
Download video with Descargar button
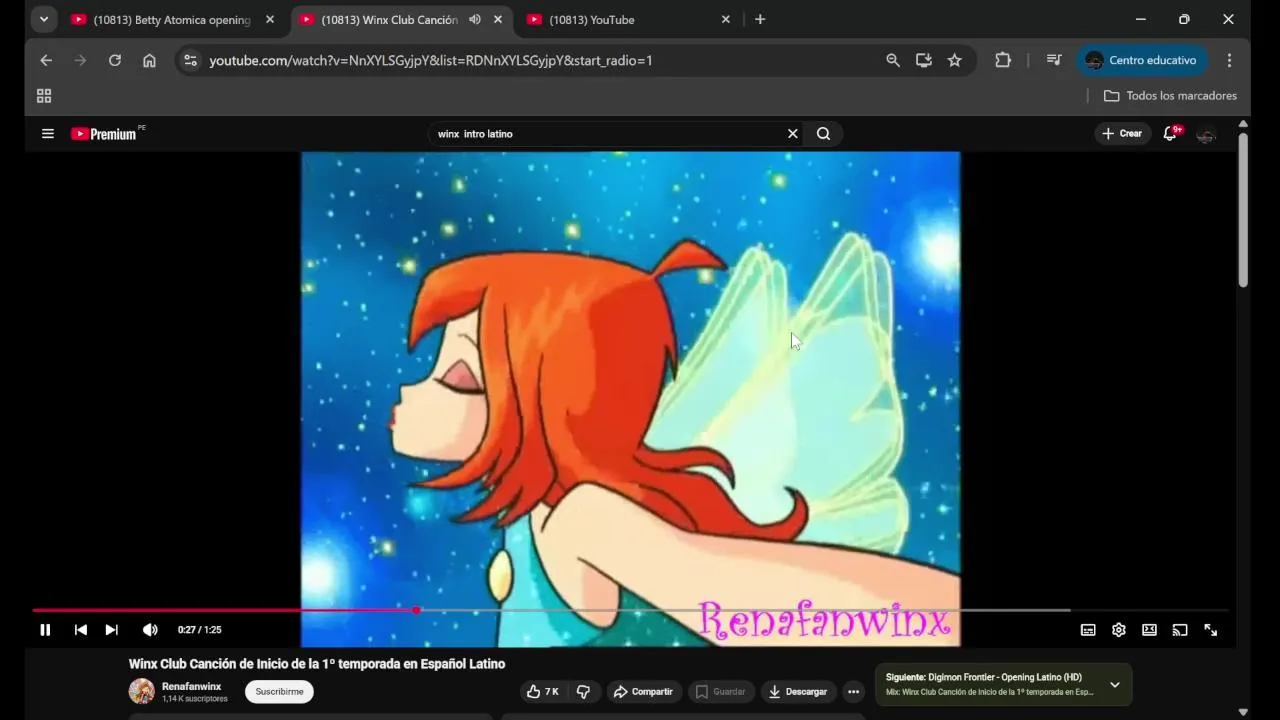(798, 692)
